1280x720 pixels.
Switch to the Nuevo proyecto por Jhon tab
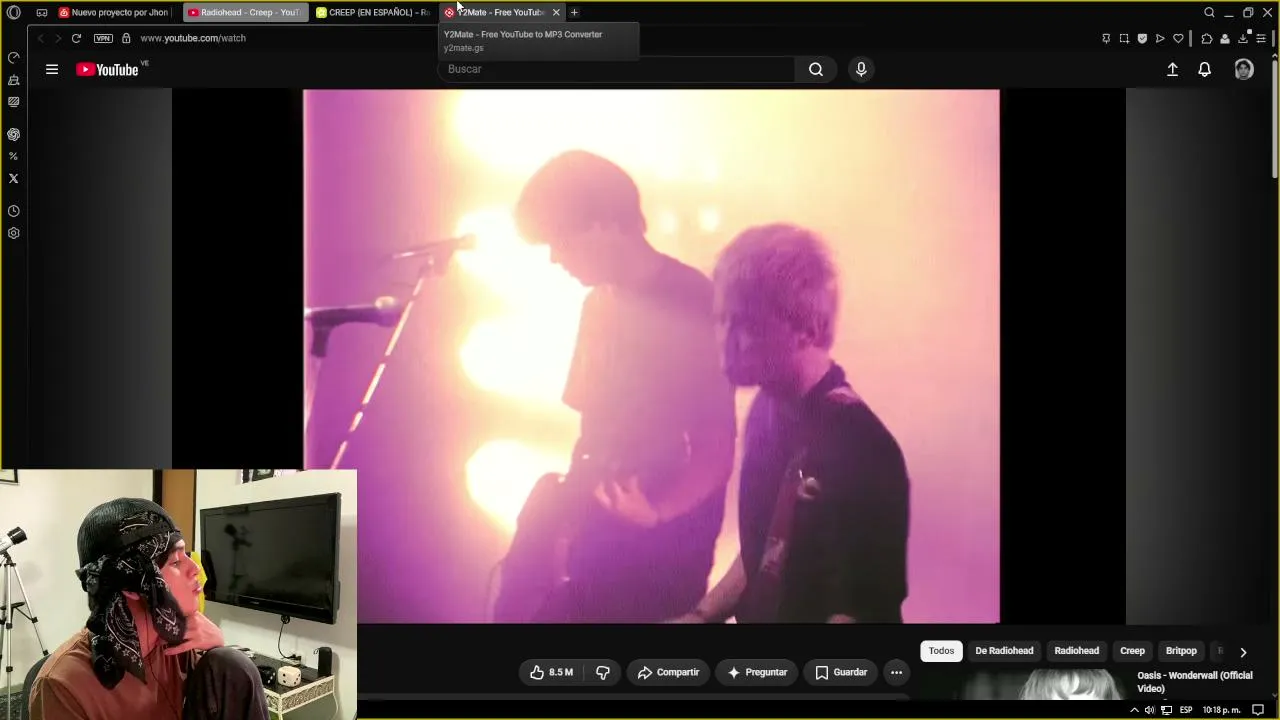115,12
